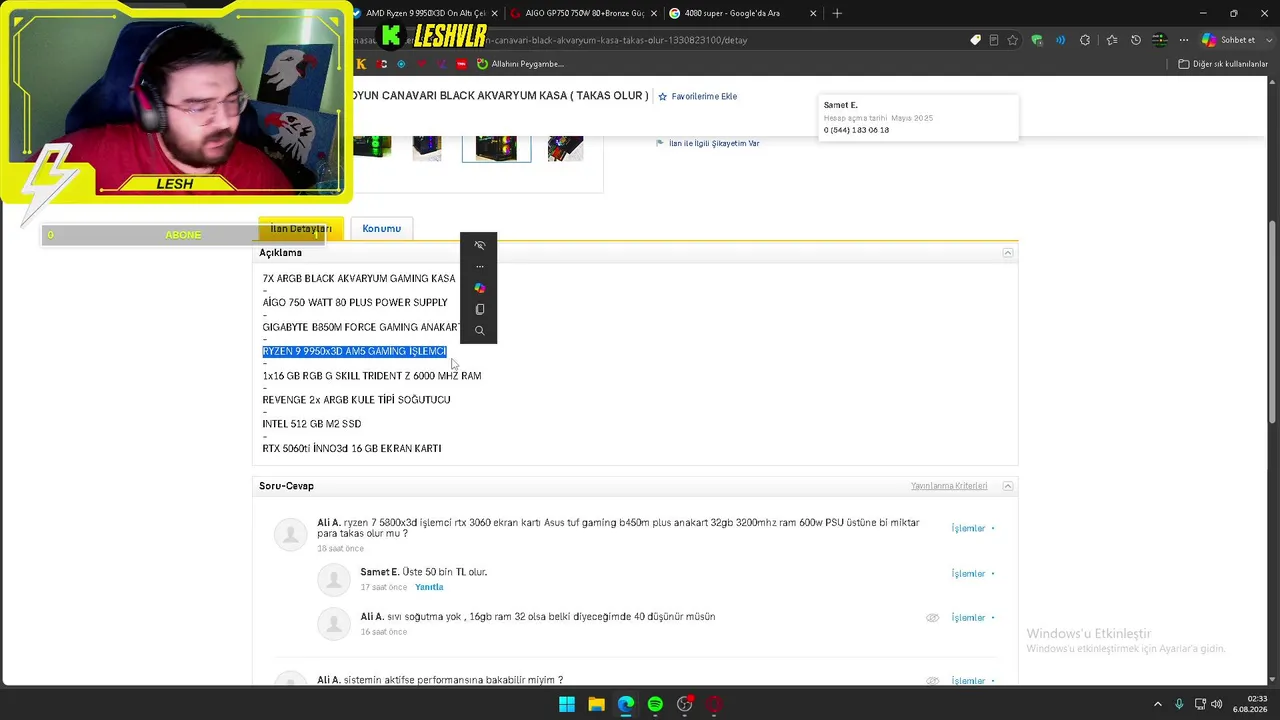The width and height of the screenshot is (1280, 720).
Task: Toggle eye icon beside sıvı soğutma comment
Action: click(932, 618)
